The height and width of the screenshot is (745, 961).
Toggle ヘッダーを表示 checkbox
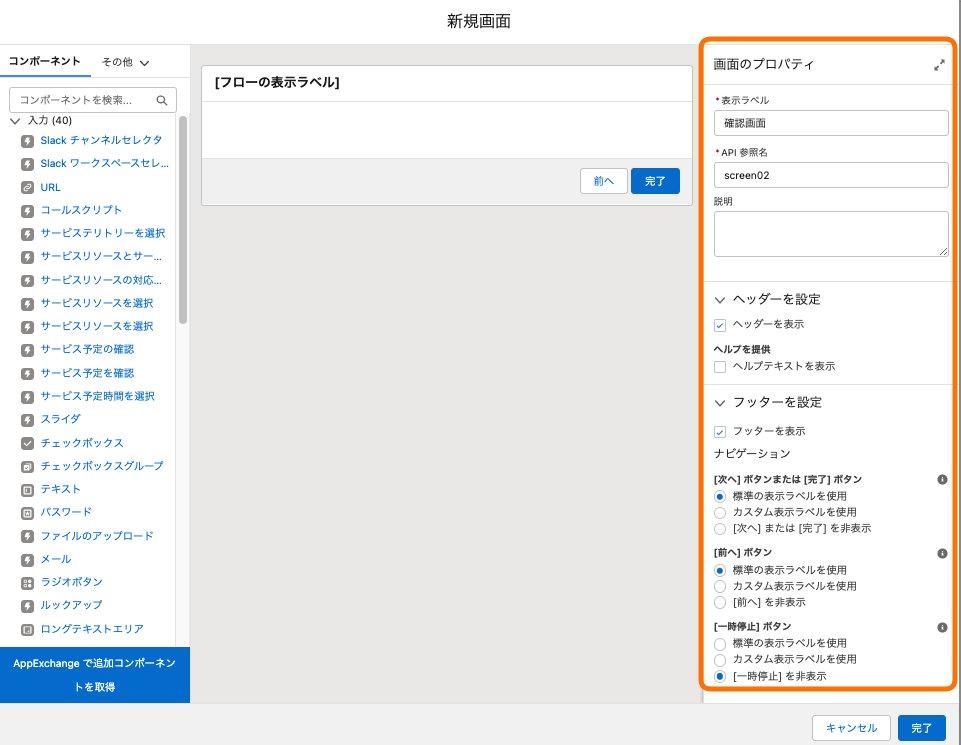pyautogui.click(x=720, y=325)
